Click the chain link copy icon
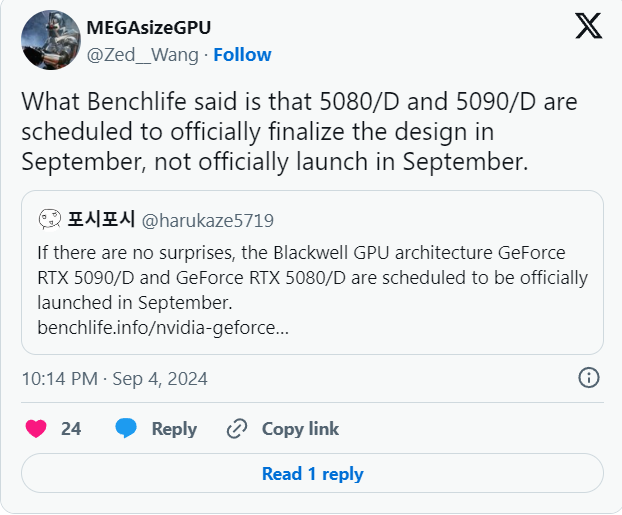622x515 pixels. 237,429
